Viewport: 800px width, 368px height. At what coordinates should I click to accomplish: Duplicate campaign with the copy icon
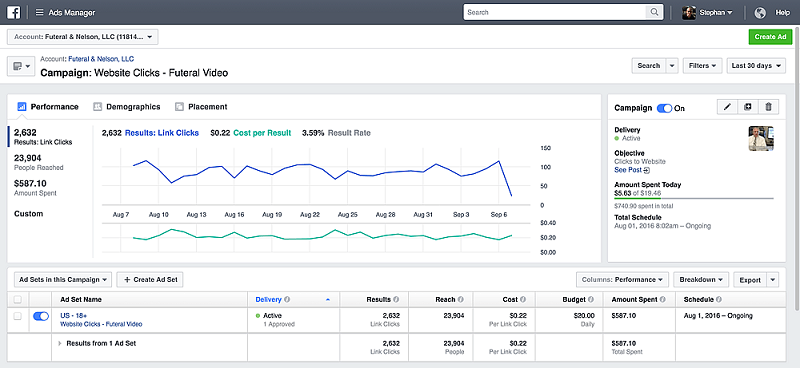(748, 107)
